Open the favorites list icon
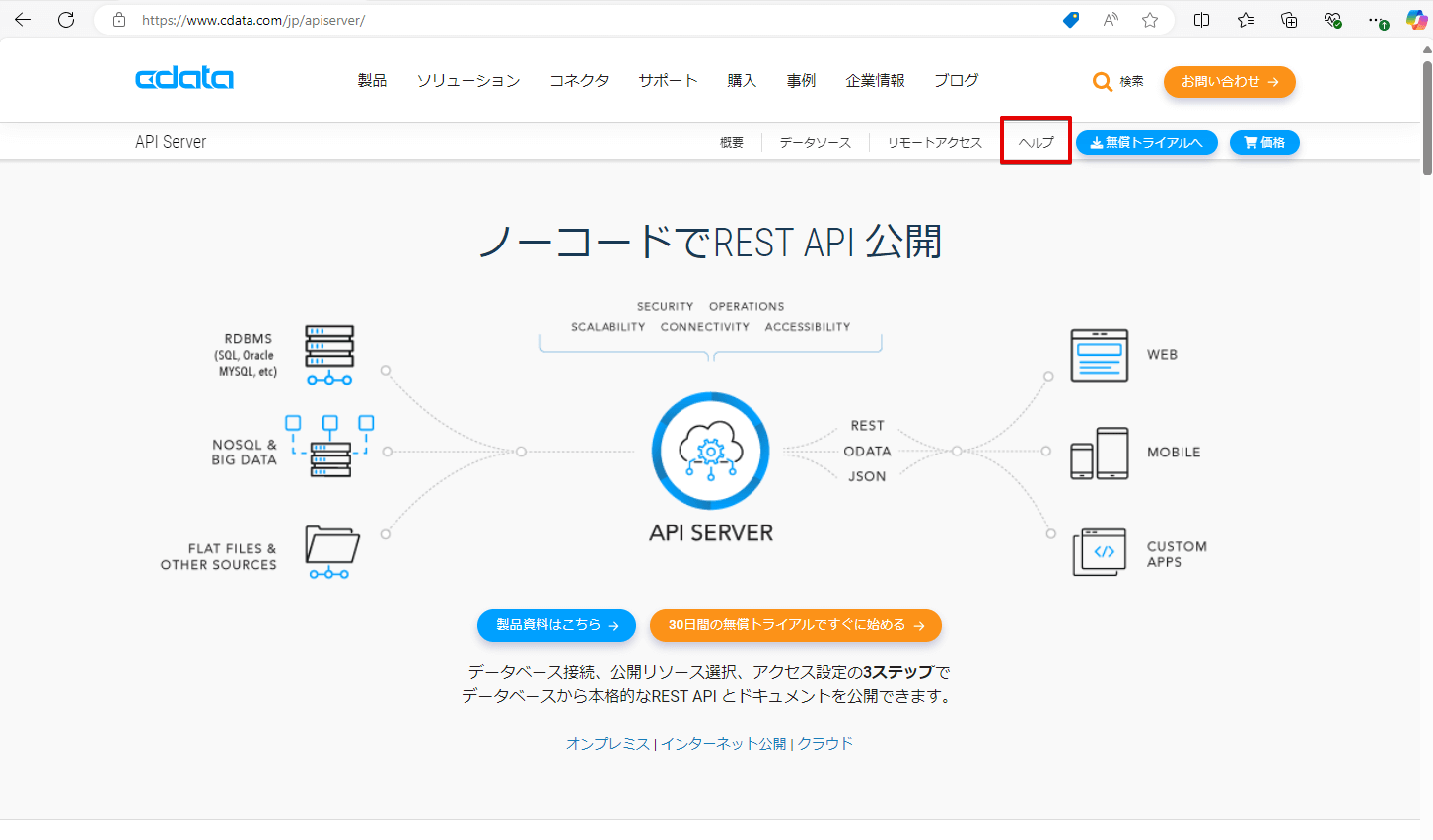The height and width of the screenshot is (840, 1433). coord(1246,20)
